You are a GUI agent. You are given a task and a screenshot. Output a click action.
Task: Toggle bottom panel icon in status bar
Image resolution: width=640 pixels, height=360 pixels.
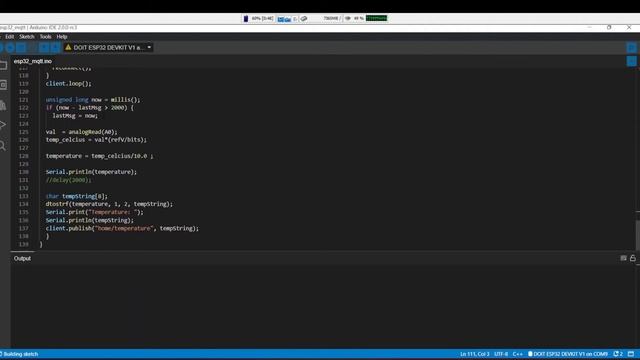coord(631,354)
